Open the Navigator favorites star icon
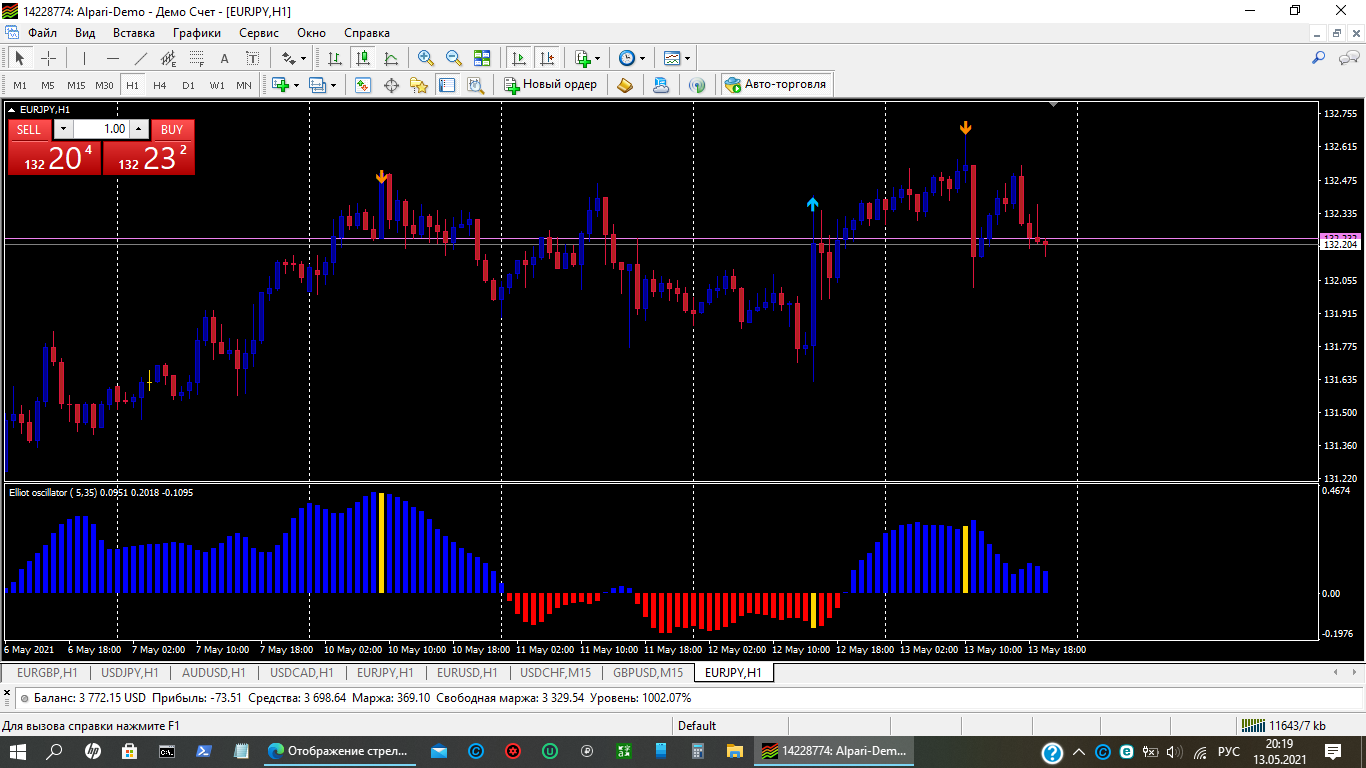Image resolution: width=1366 pixels, height=768 pixels. tap(419, 85)
